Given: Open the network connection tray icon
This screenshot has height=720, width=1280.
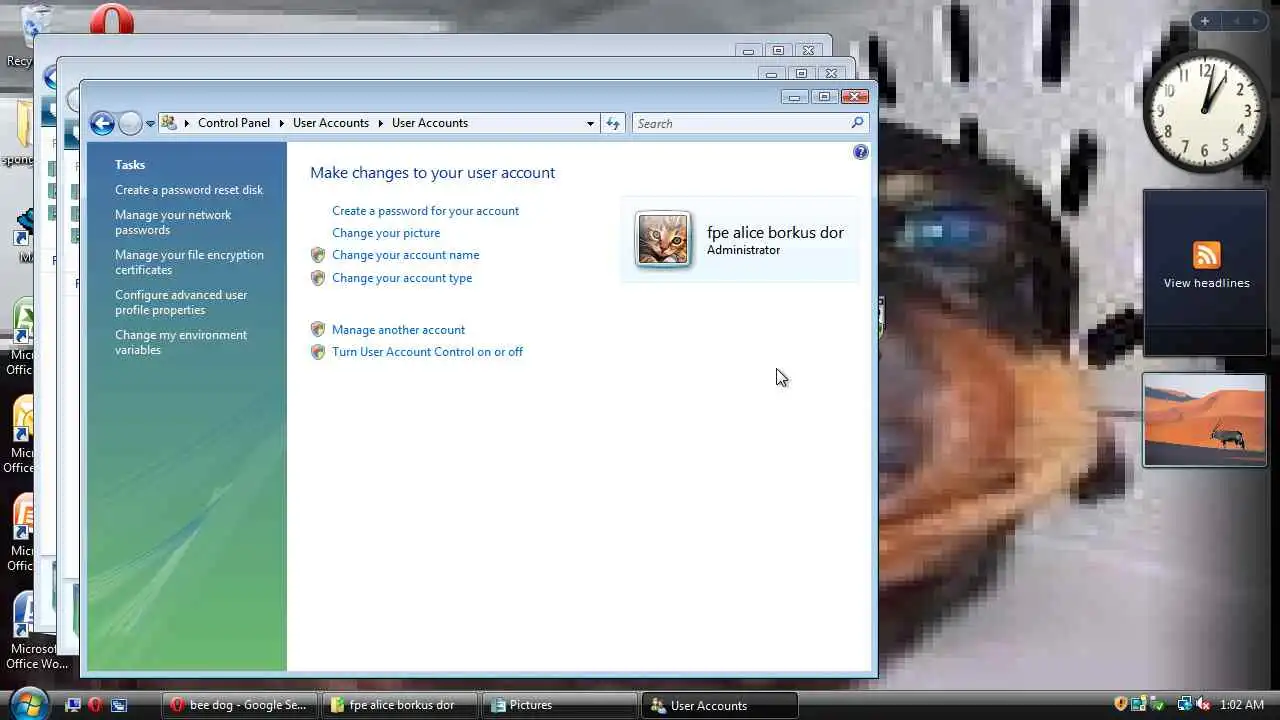Looking at the screenshot, I should coord(1184,704).
